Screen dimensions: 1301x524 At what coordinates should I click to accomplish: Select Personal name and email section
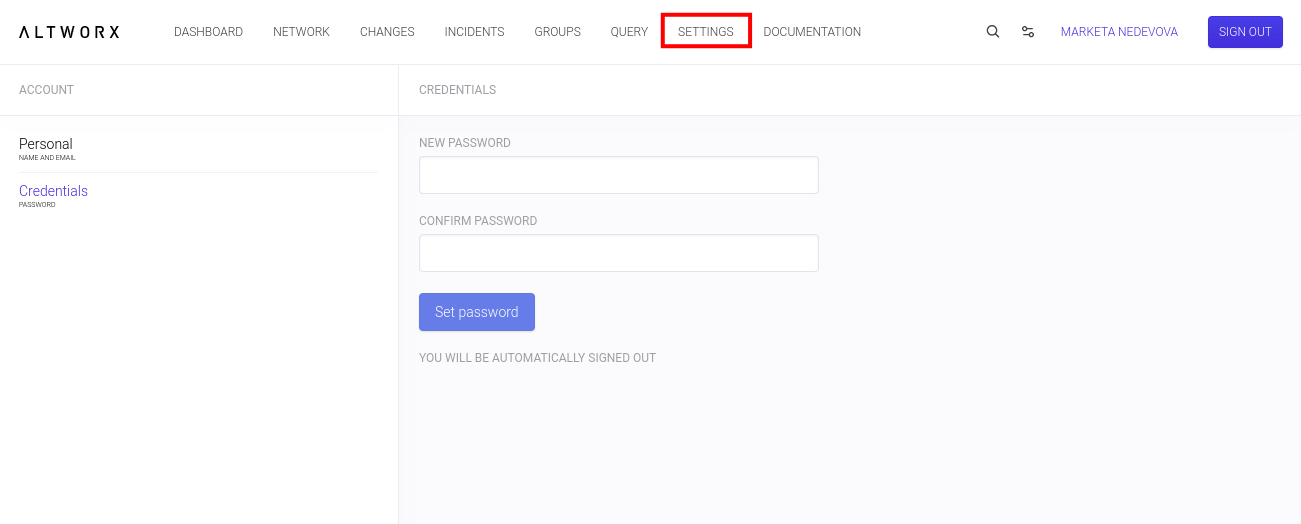click(x=46, y=147)
